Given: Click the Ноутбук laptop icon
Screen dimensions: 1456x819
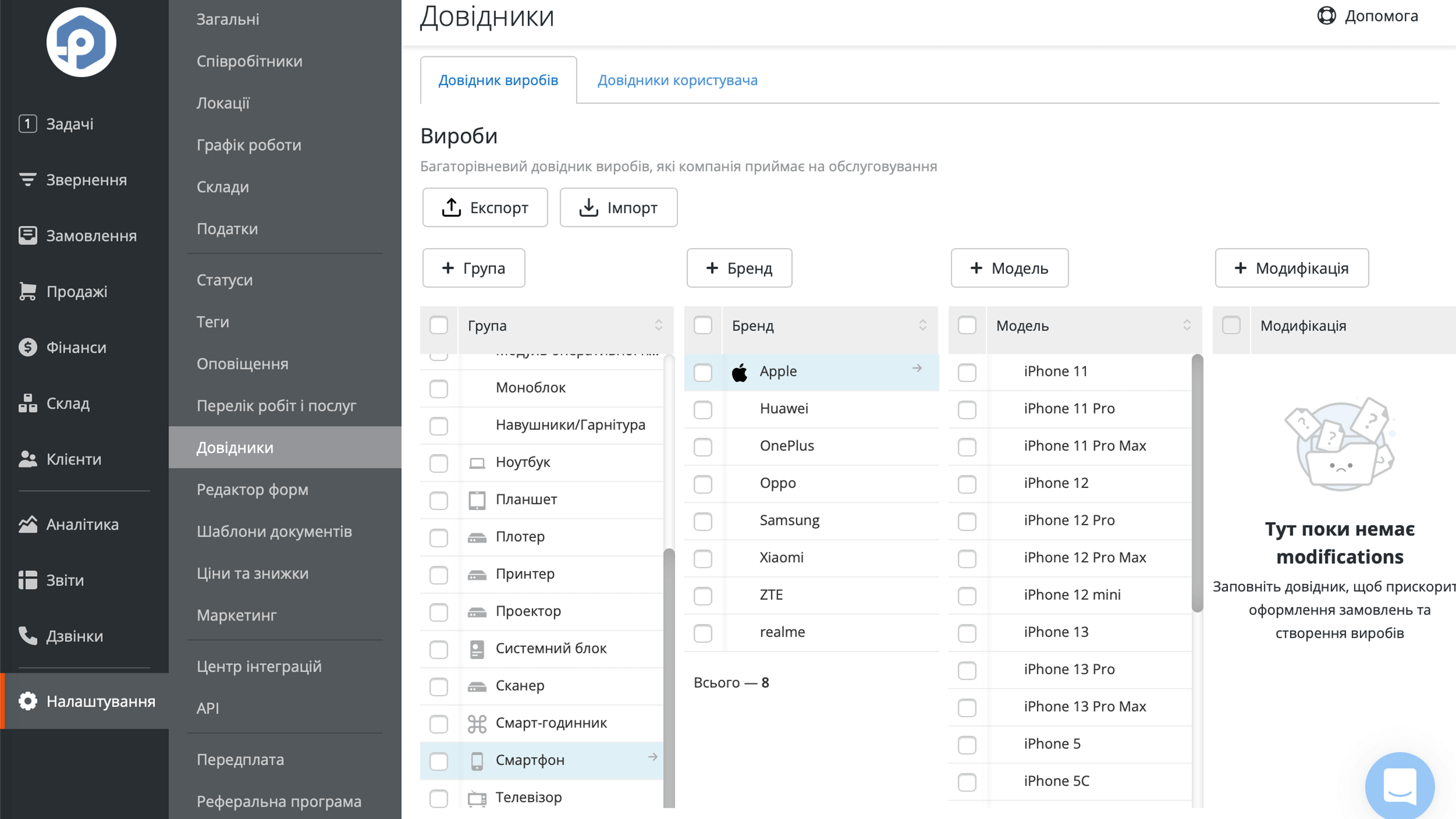Looking at the screenshot, I should coord(477,463).
